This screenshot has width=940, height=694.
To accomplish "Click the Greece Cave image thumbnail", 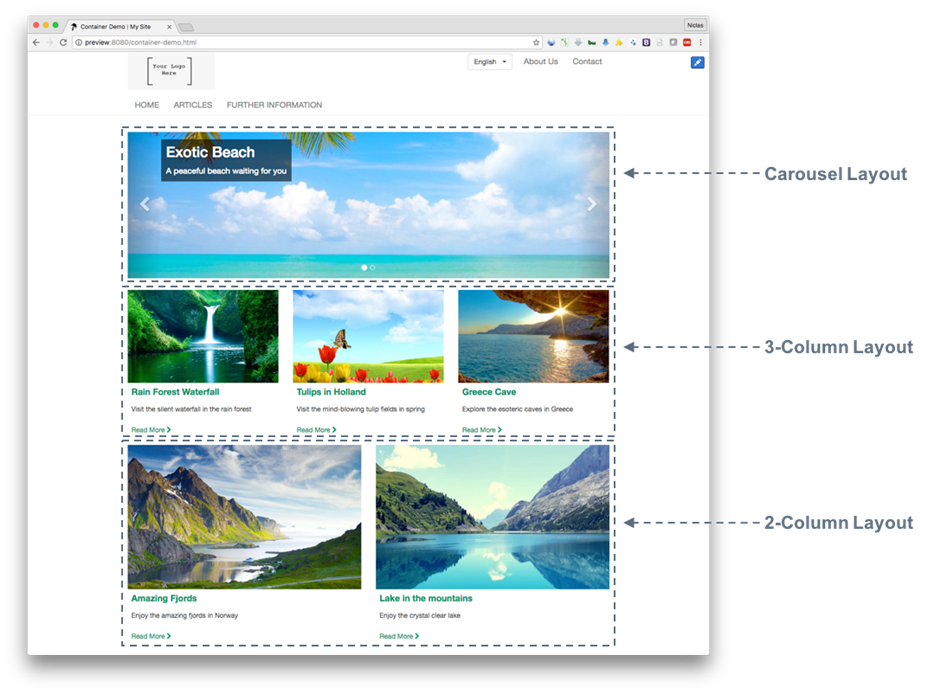I will coord(533,336).
